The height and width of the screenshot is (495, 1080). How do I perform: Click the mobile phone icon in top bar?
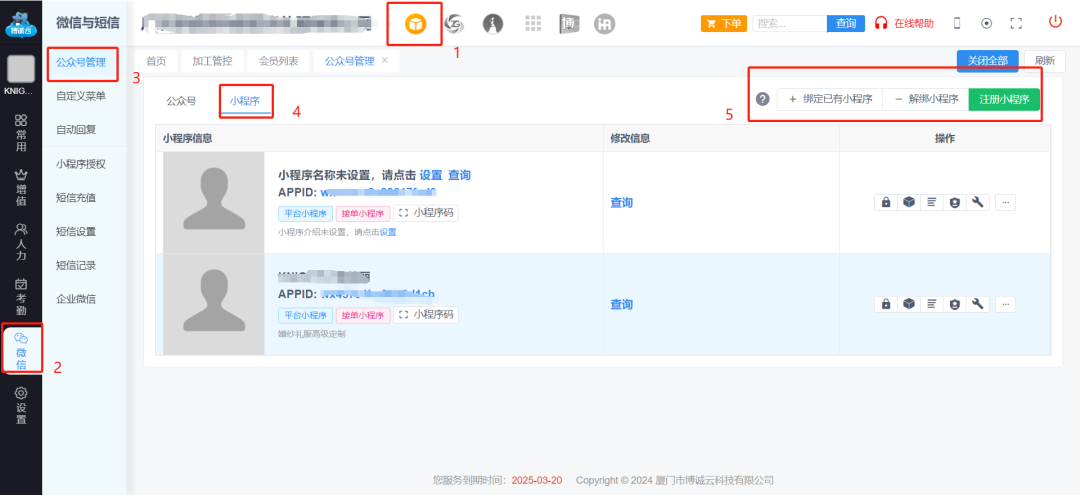pos(957,23)
